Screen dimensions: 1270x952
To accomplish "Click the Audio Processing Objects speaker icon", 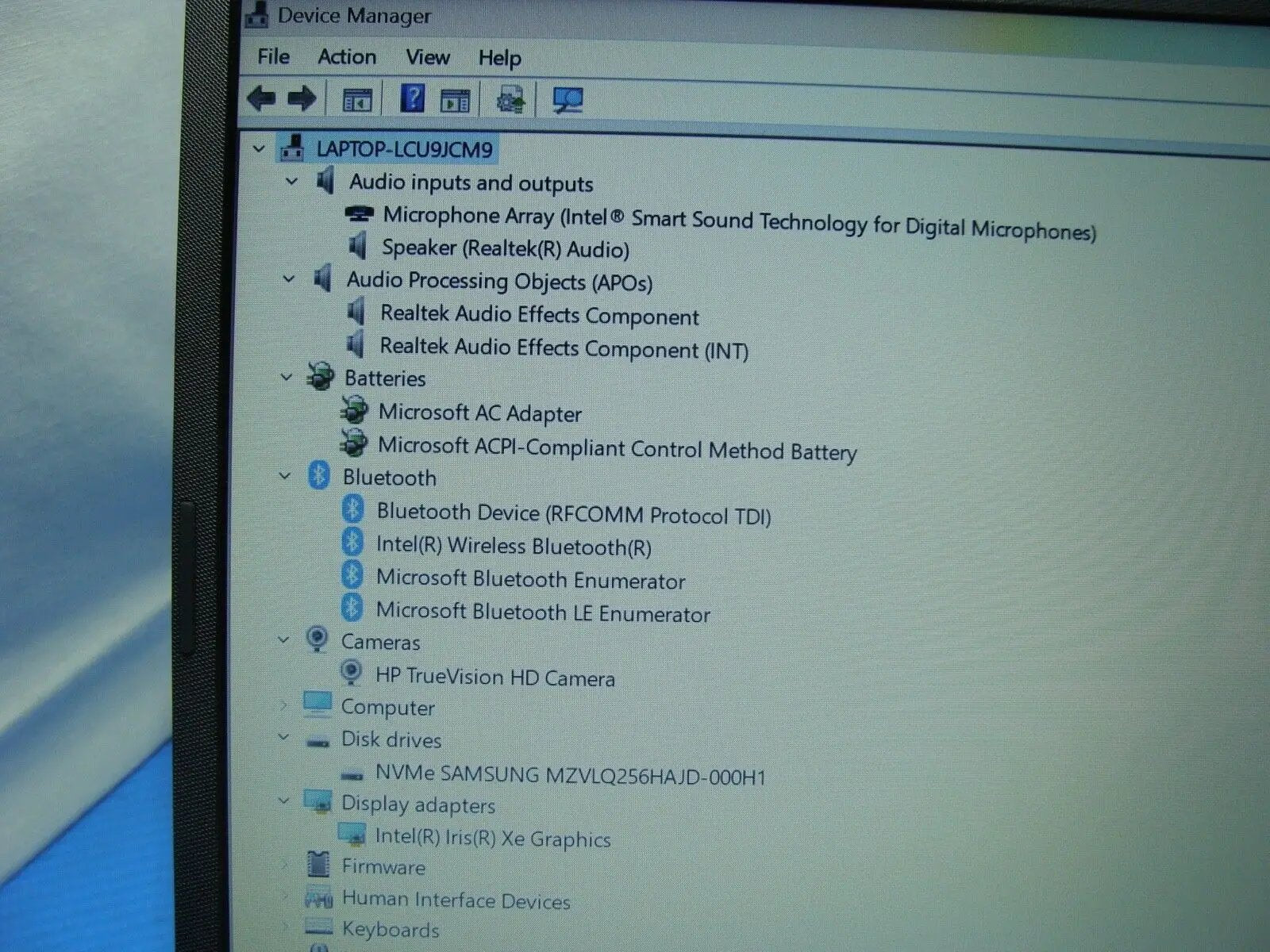I will coord(323,278).
